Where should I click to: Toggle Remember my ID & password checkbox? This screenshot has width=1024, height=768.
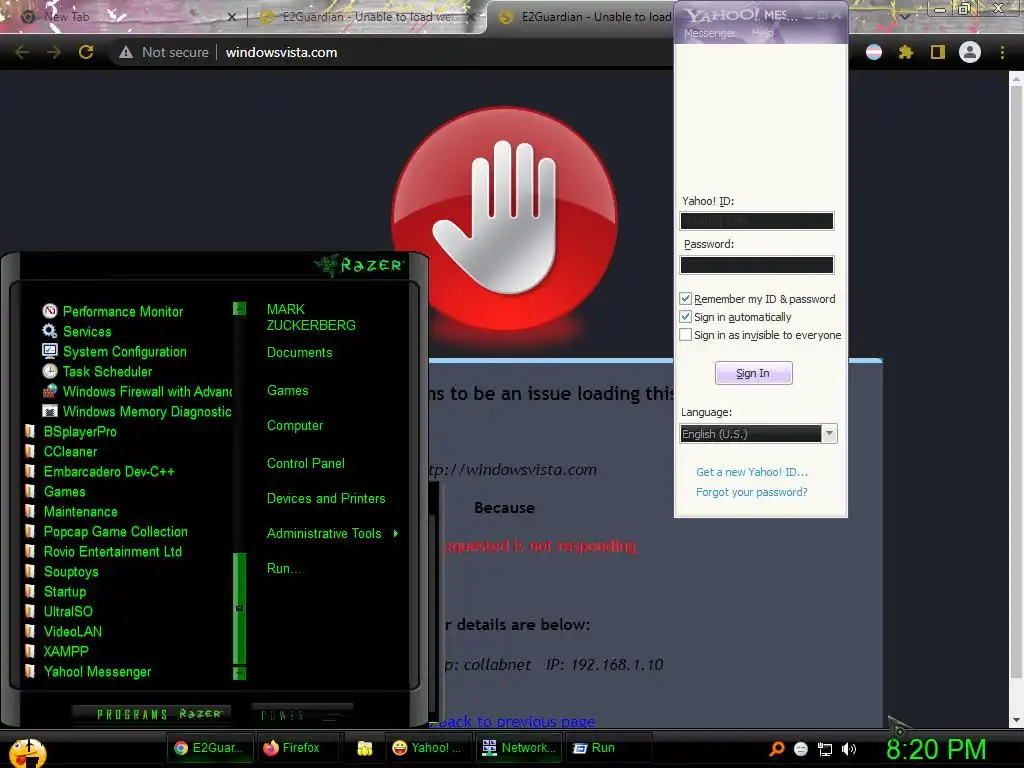click(x=685, y=299)
